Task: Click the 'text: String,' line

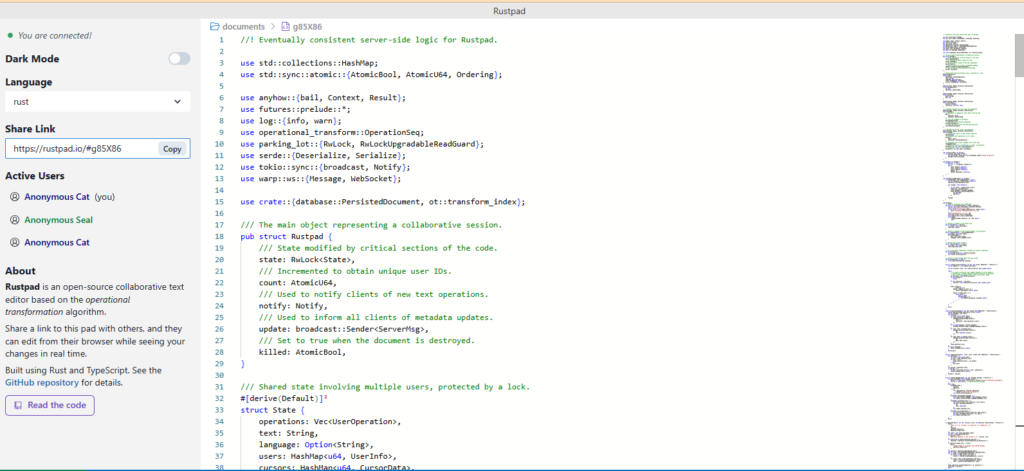Action: tap(289, 433)
